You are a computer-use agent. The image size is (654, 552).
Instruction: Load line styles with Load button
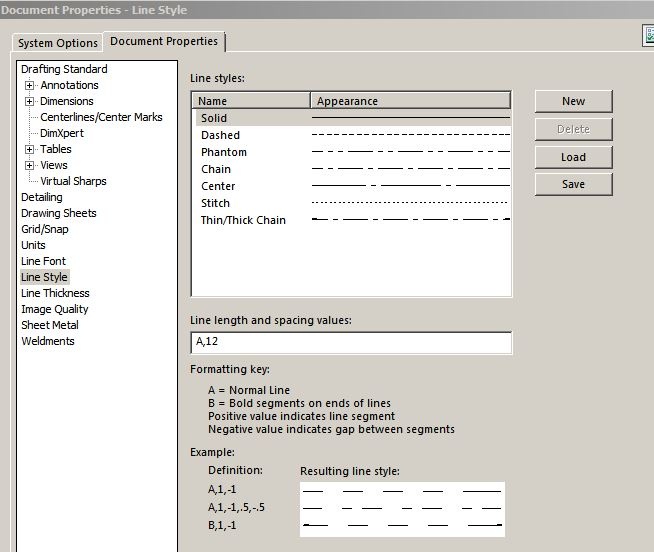(x=574, y=157)
